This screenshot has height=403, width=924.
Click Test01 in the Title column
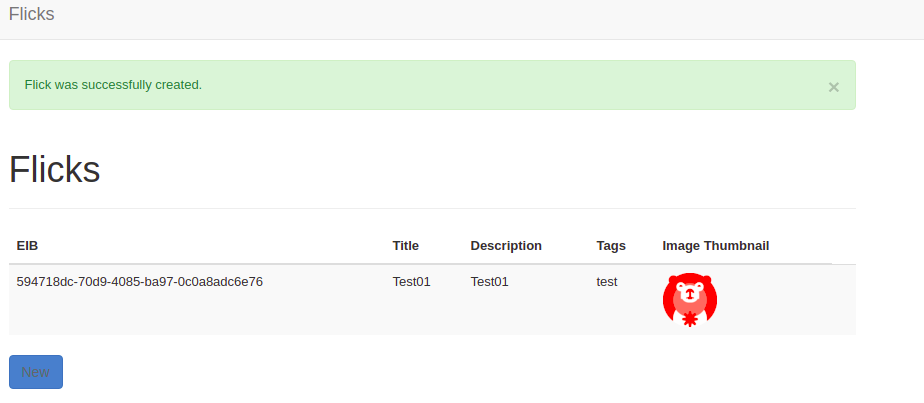411,282
